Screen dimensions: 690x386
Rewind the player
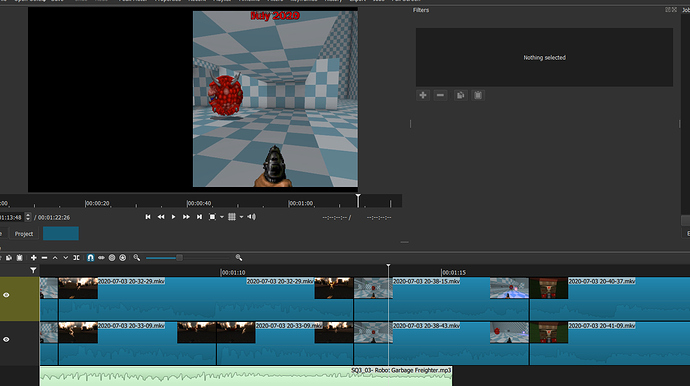[x=161, y=217]
